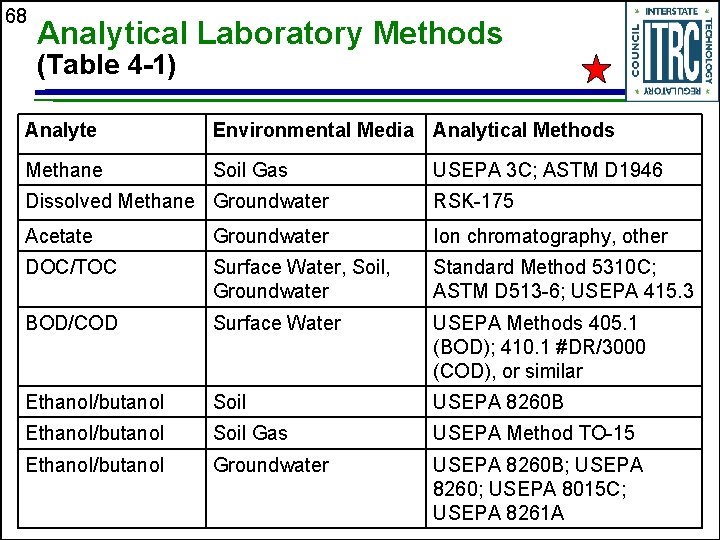Click the red star icon

coord(596,69)
